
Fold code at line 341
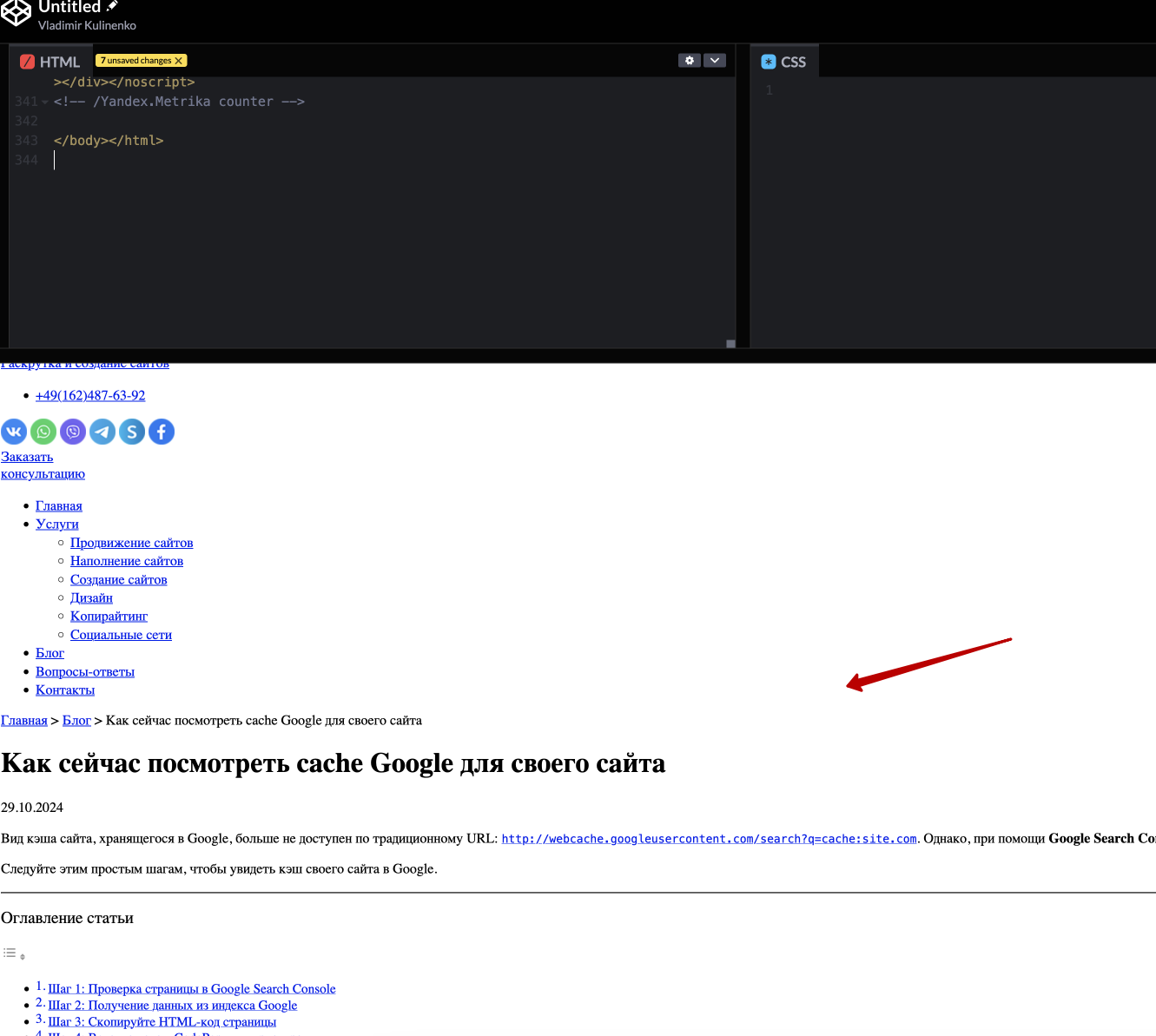(x=45, y=102)
